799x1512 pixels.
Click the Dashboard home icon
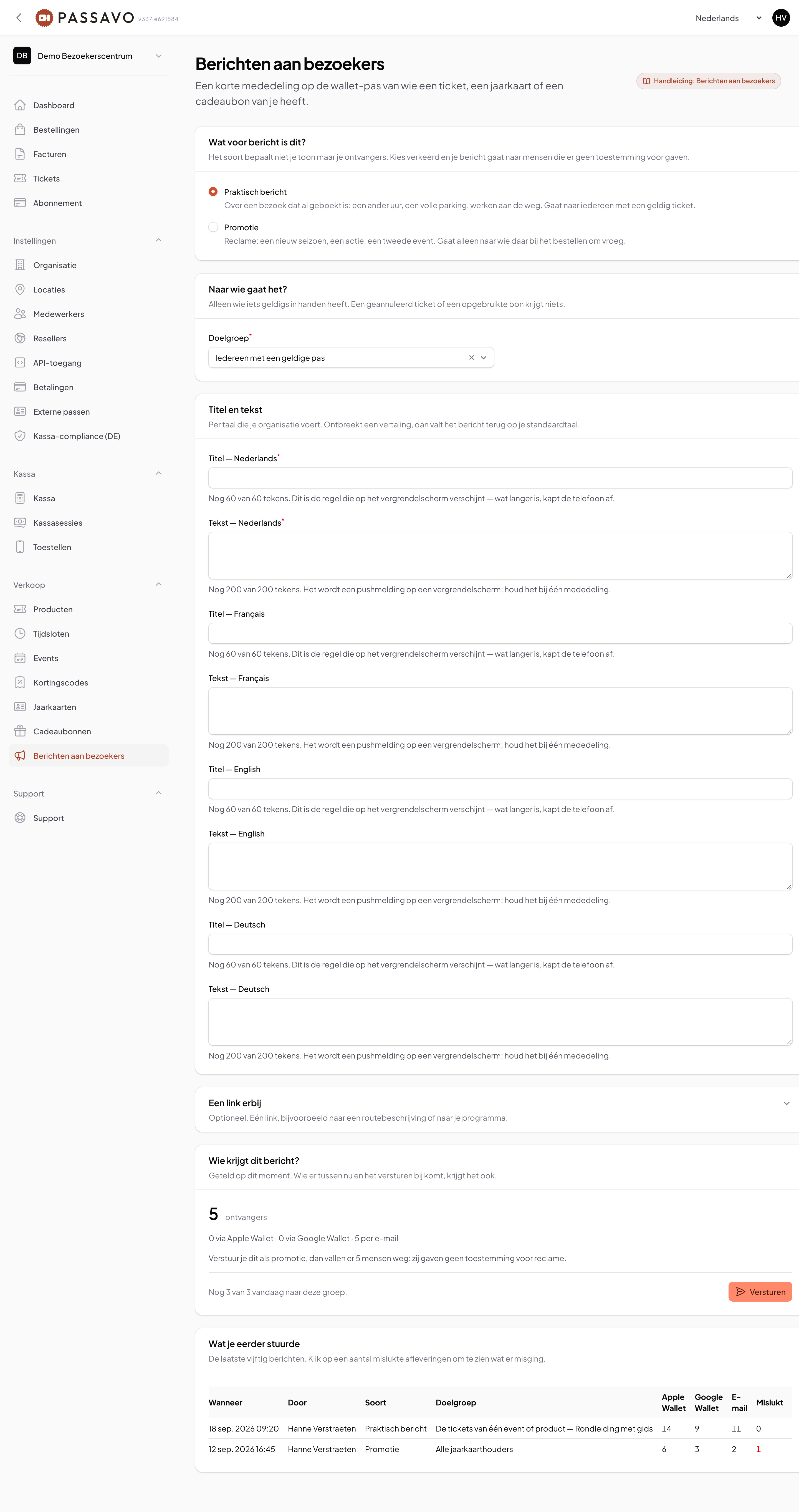pyautogui.click(x=20, y=106)
